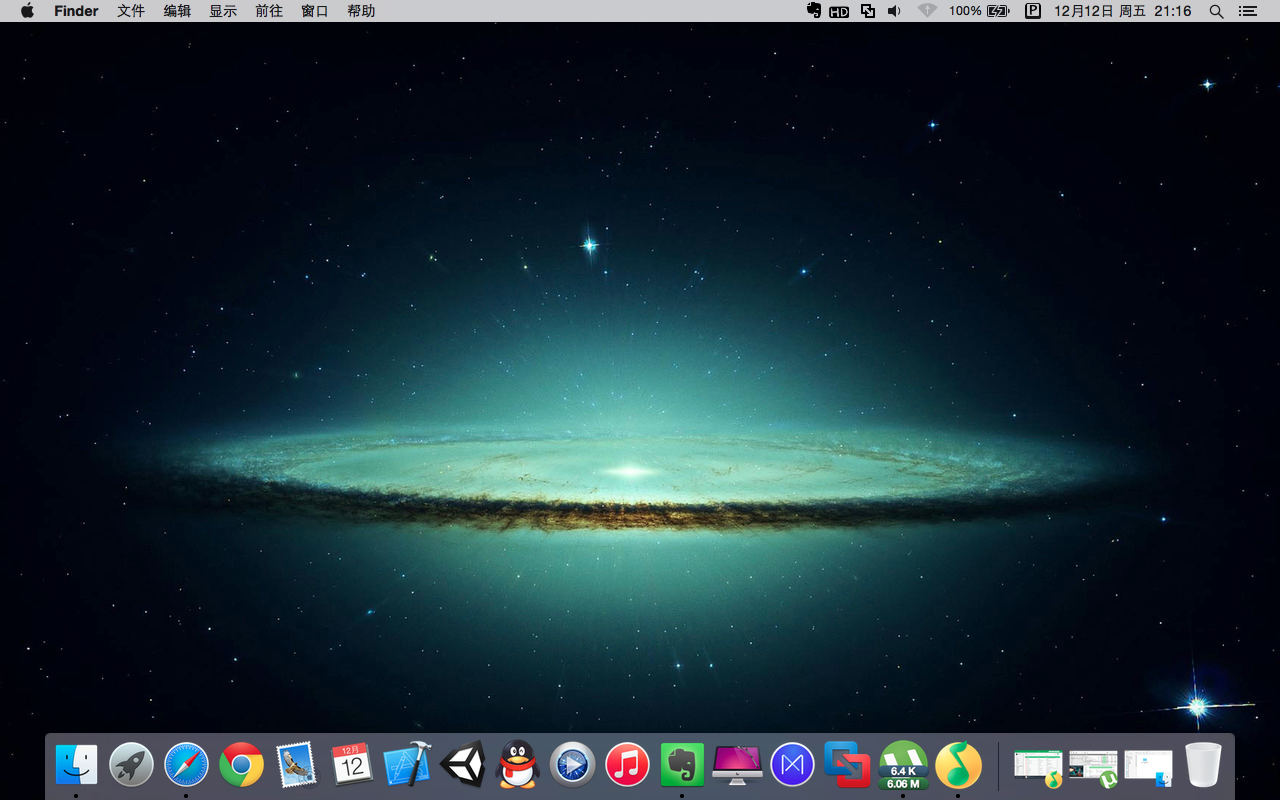1280x800 pixels.
Task: Click the overlapping squares menu bar icon
Action: pos(867,11)
